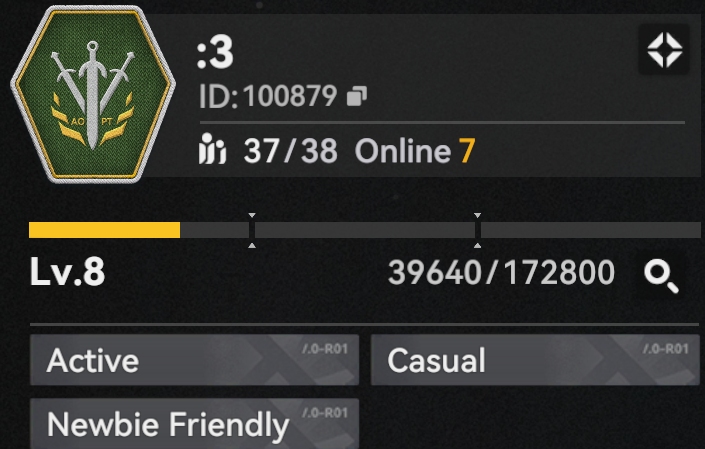Image resolution: width=705 pixels, height=449 pixels.
Task: Click the Online 7 indicator
Action: click(x=415, y=151)
